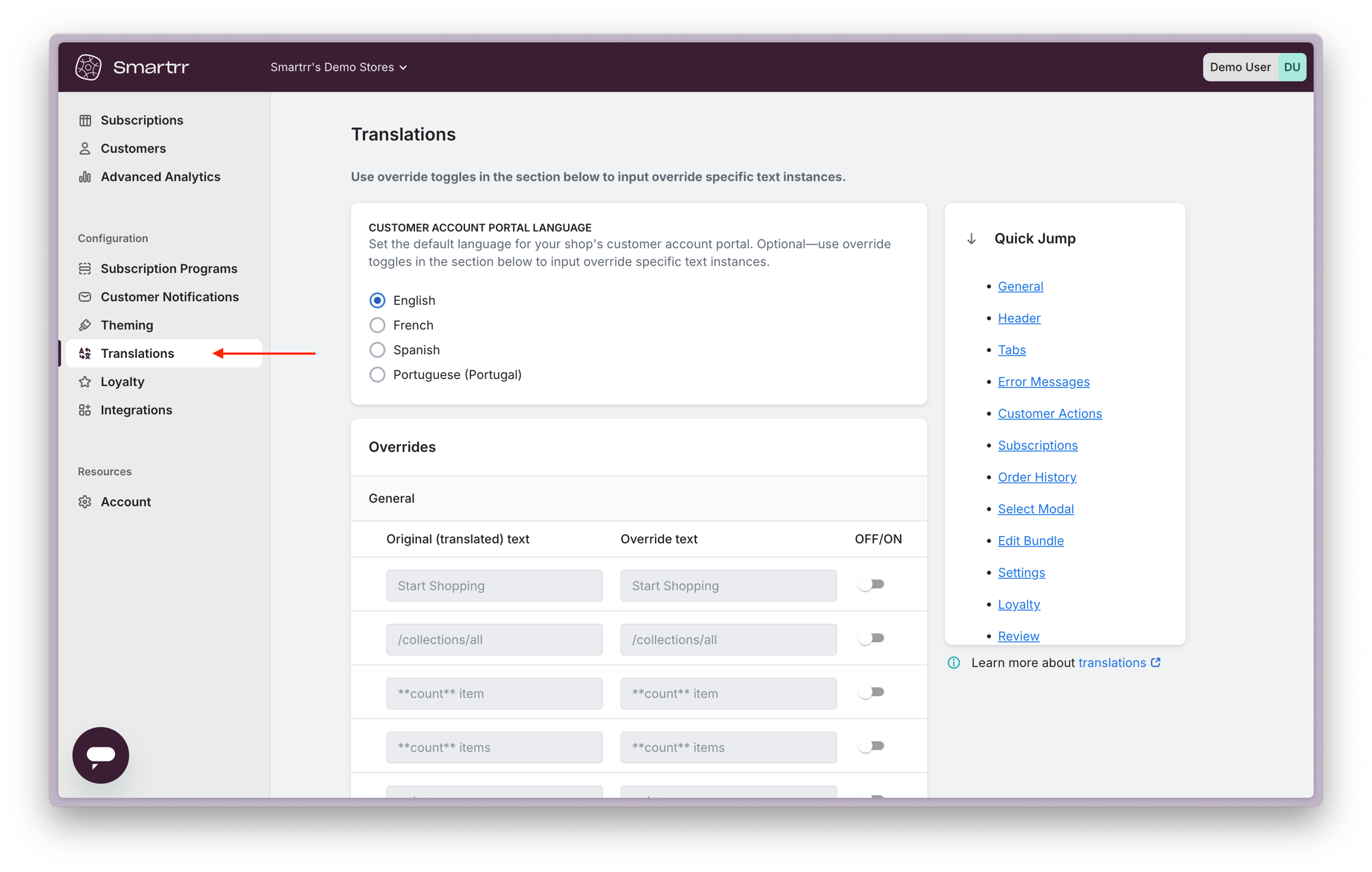
Task: Open the translations help link
Action: tap(1112, 662)
